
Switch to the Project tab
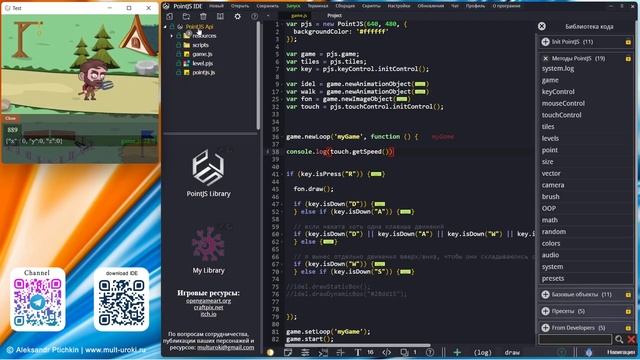tap(334, 16)
